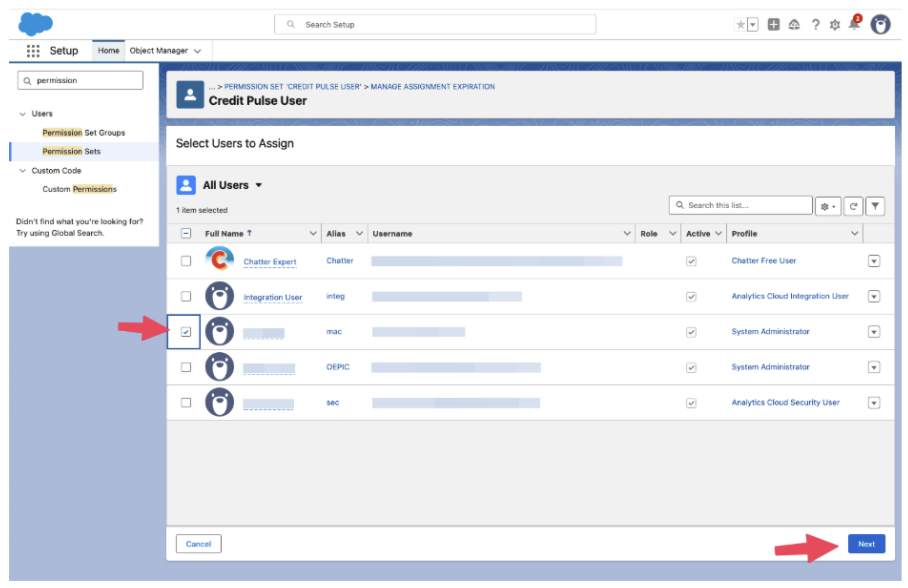Image resolution: width=908 pixels, height=588 pixels.
Task: Select the Integration User checkbox
Action: click(186, 297)
